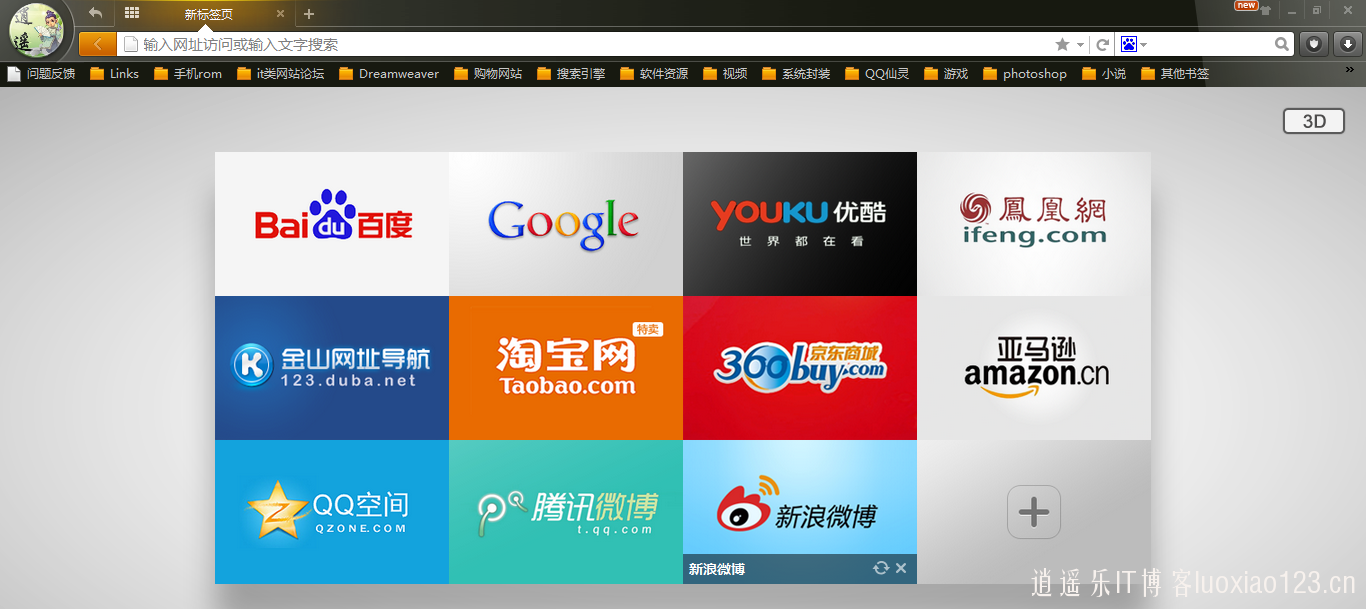Go back with the orange back button
Viewport: 1366px width, 609px height.
click(97, 44)
